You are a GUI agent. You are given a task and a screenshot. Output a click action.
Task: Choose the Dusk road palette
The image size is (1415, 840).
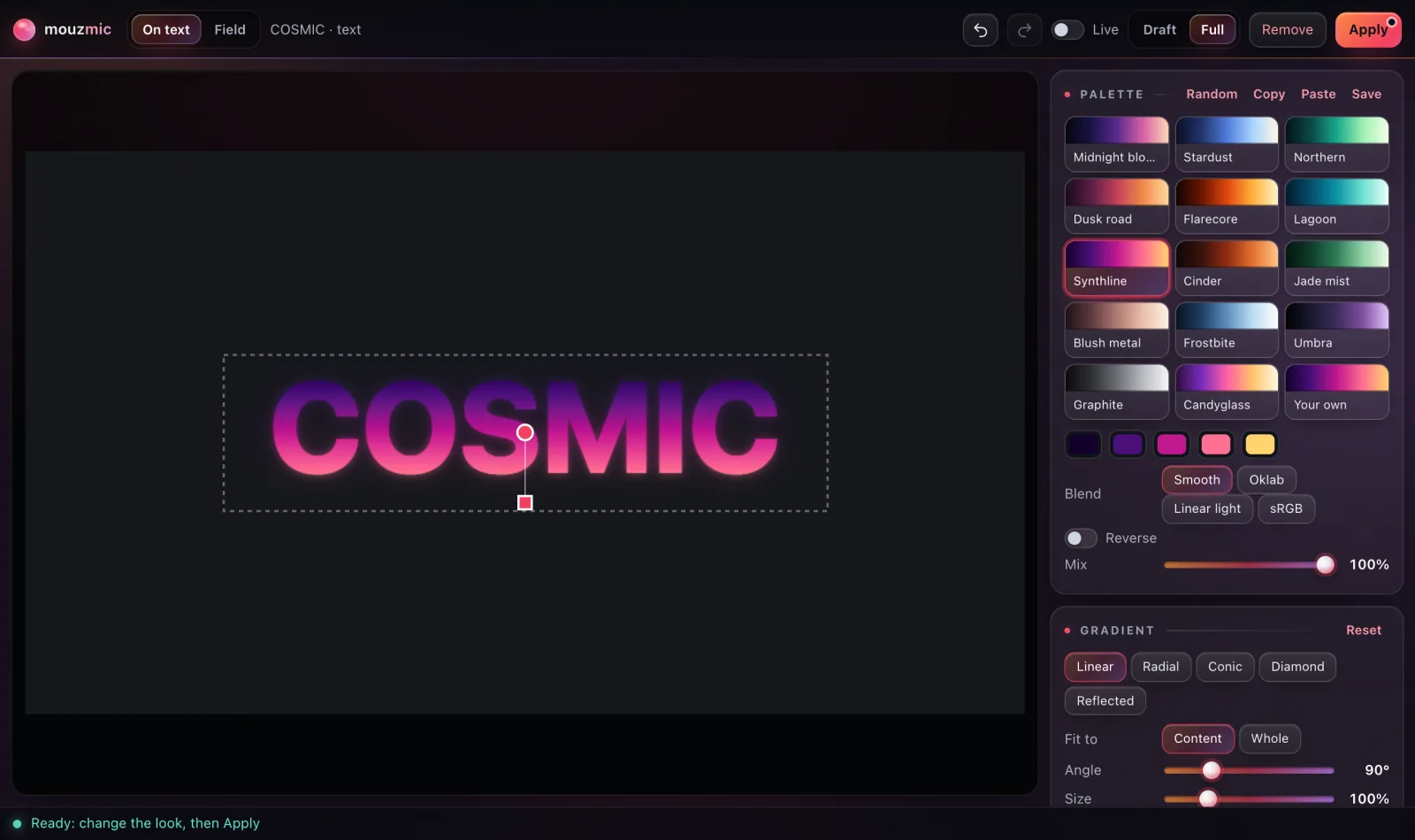tap(1117, 206)
